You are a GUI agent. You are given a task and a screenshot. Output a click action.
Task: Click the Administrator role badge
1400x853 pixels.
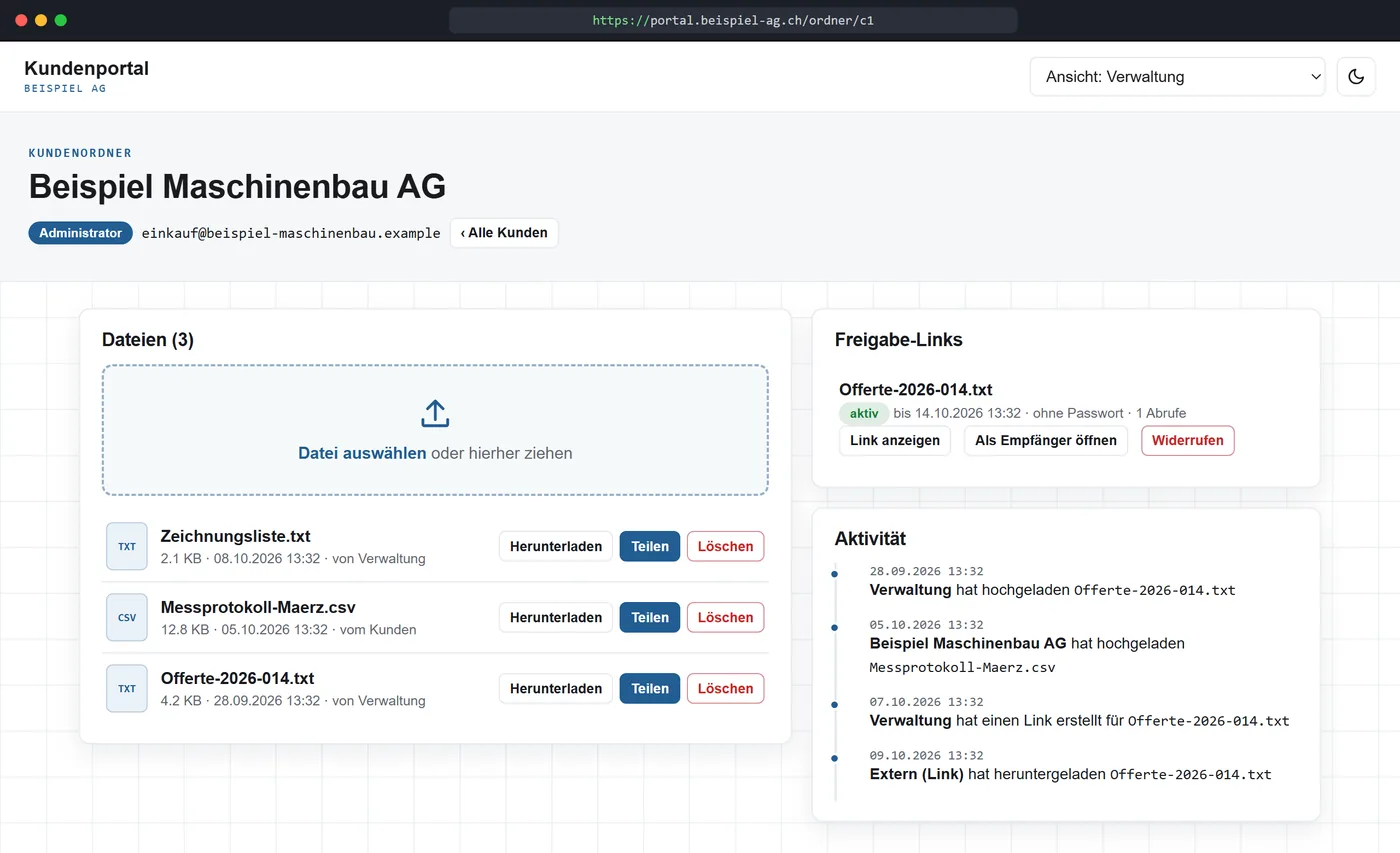tap(80, 233)
